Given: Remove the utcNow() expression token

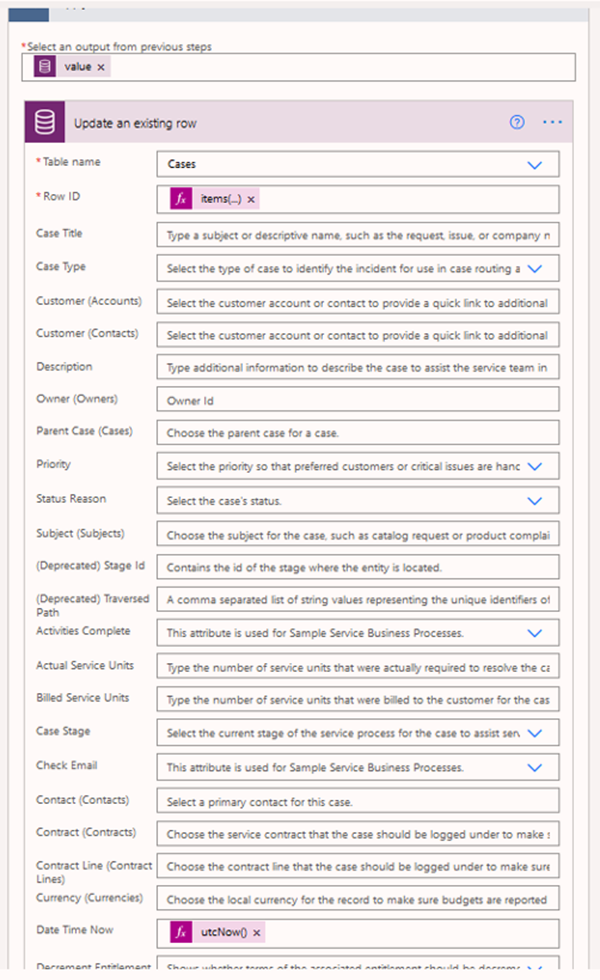Looking at the screenshot, I should coord(257,932).
